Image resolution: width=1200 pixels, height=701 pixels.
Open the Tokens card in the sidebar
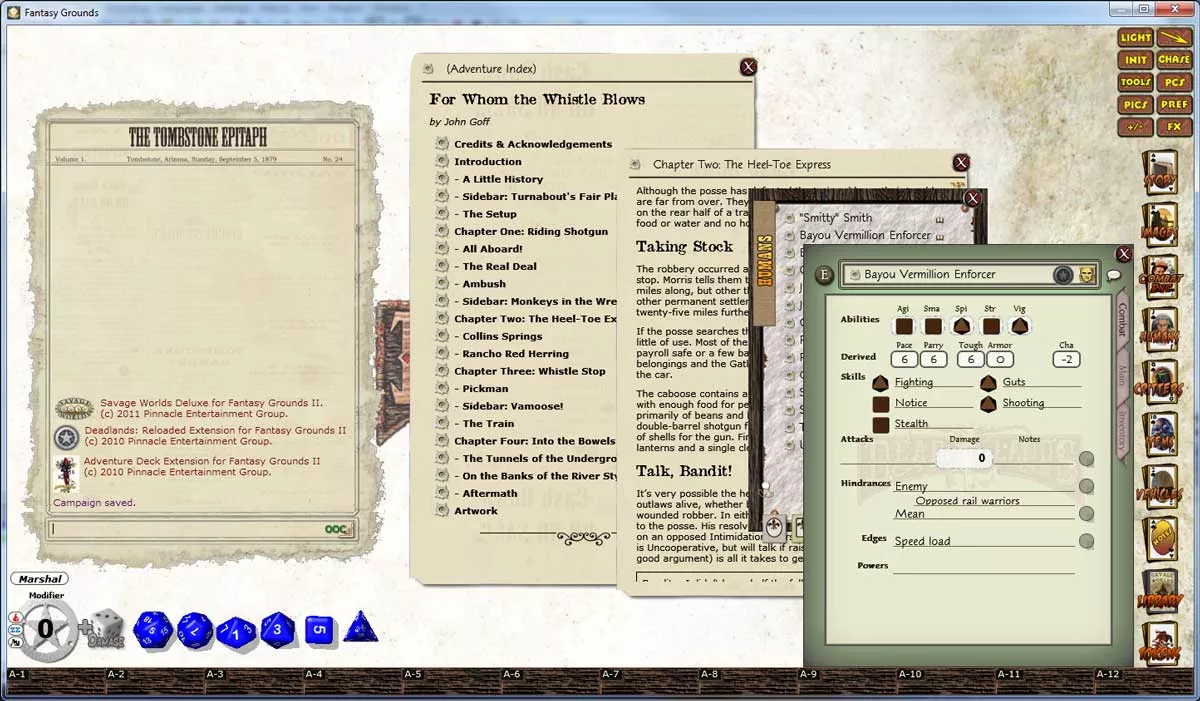tap(1162, 644)
